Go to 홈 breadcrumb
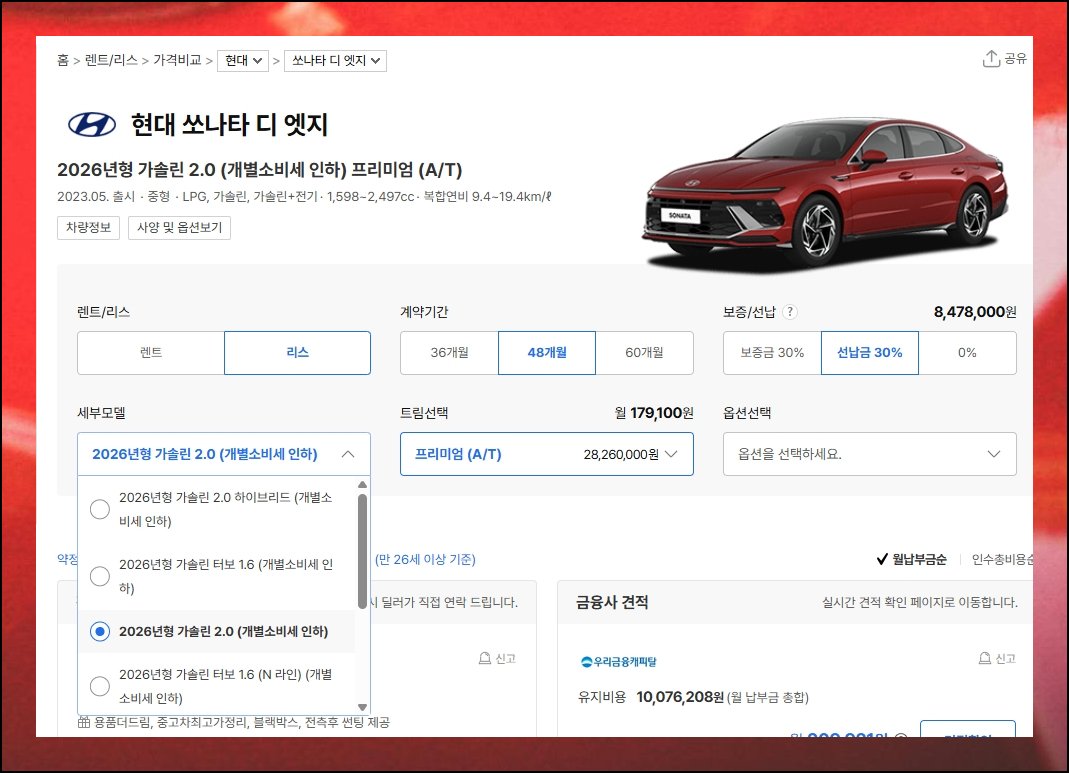Screen dimensions: 1069x773 (x=63, y=60)
